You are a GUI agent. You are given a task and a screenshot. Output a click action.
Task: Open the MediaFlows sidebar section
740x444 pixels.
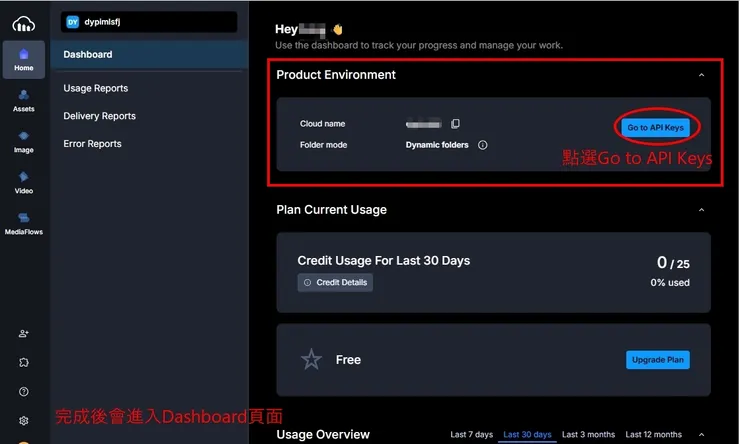point(24,224)
